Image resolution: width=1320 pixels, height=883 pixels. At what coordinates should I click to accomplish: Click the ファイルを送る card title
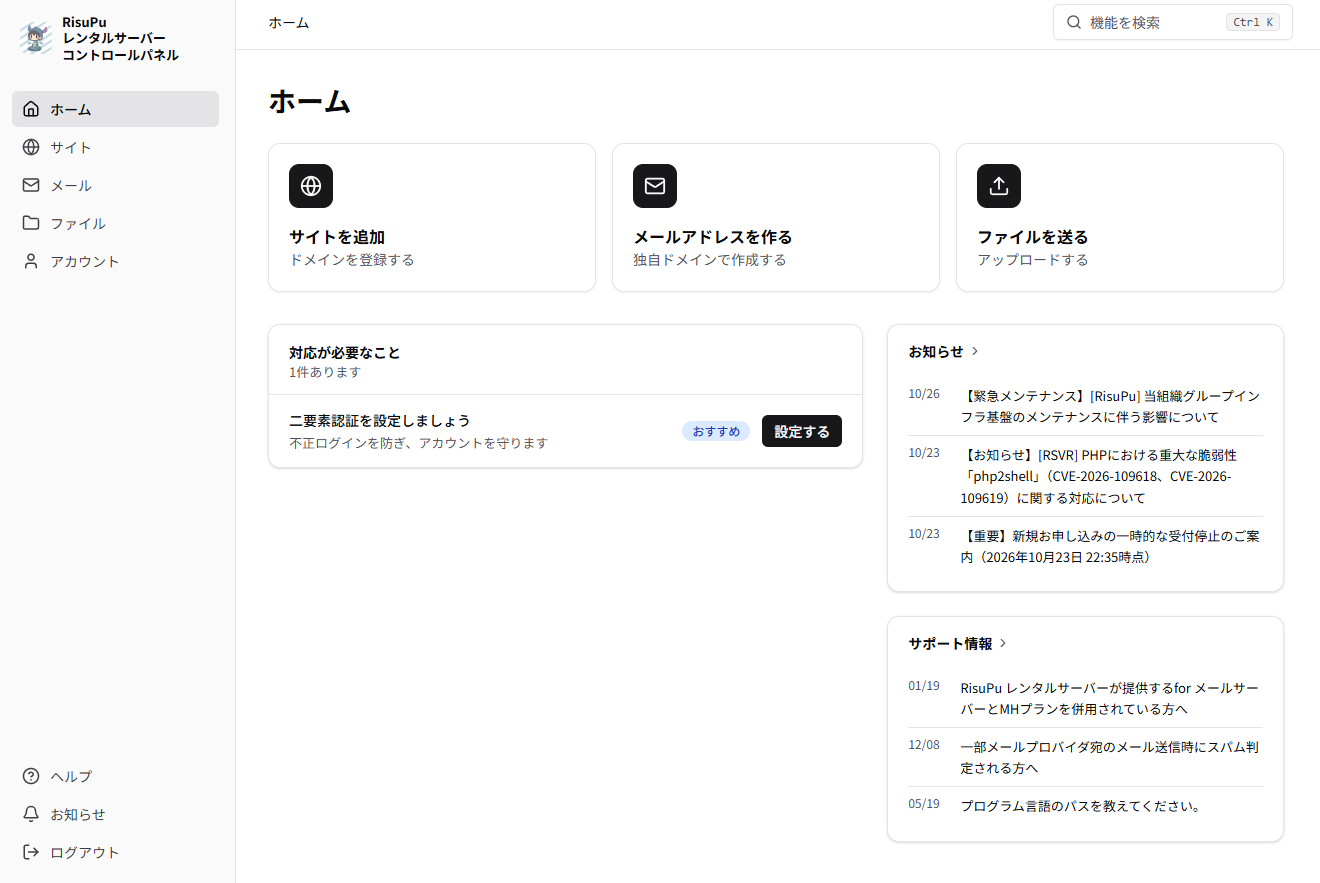pyautogui.click(x=1033, y=237)
